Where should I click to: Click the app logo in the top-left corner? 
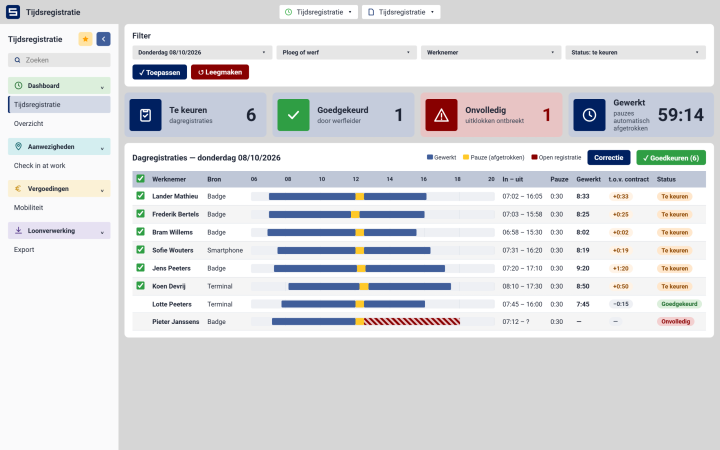(x=13, y=12)
